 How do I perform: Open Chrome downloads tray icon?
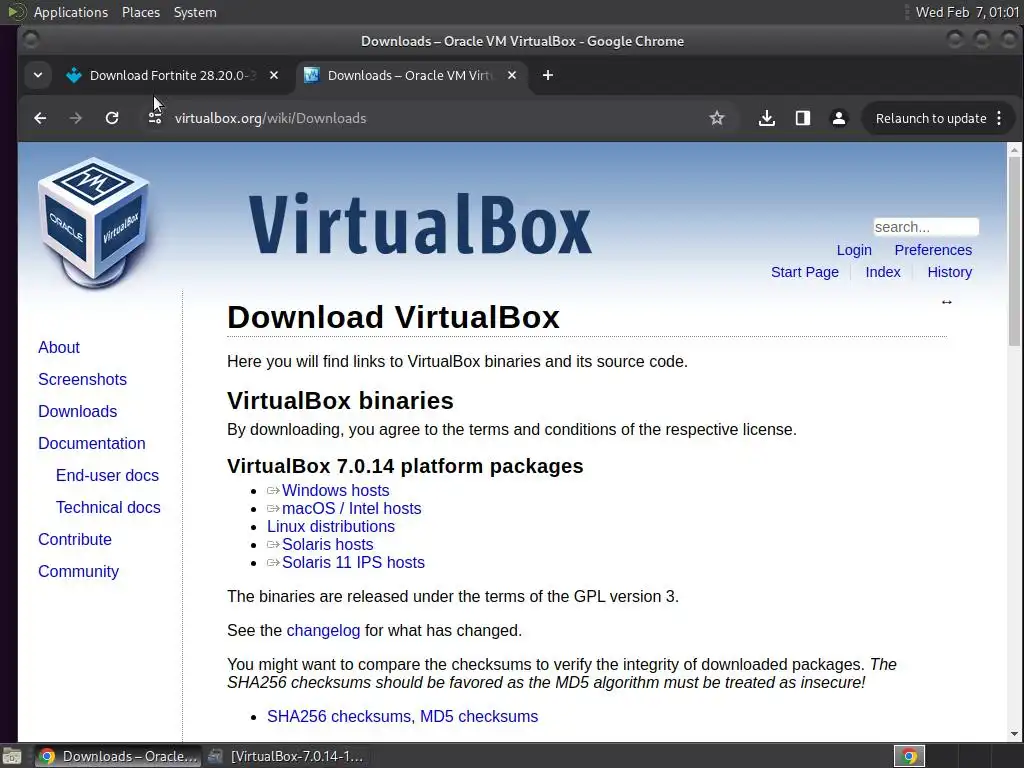[x=767, y=118]
